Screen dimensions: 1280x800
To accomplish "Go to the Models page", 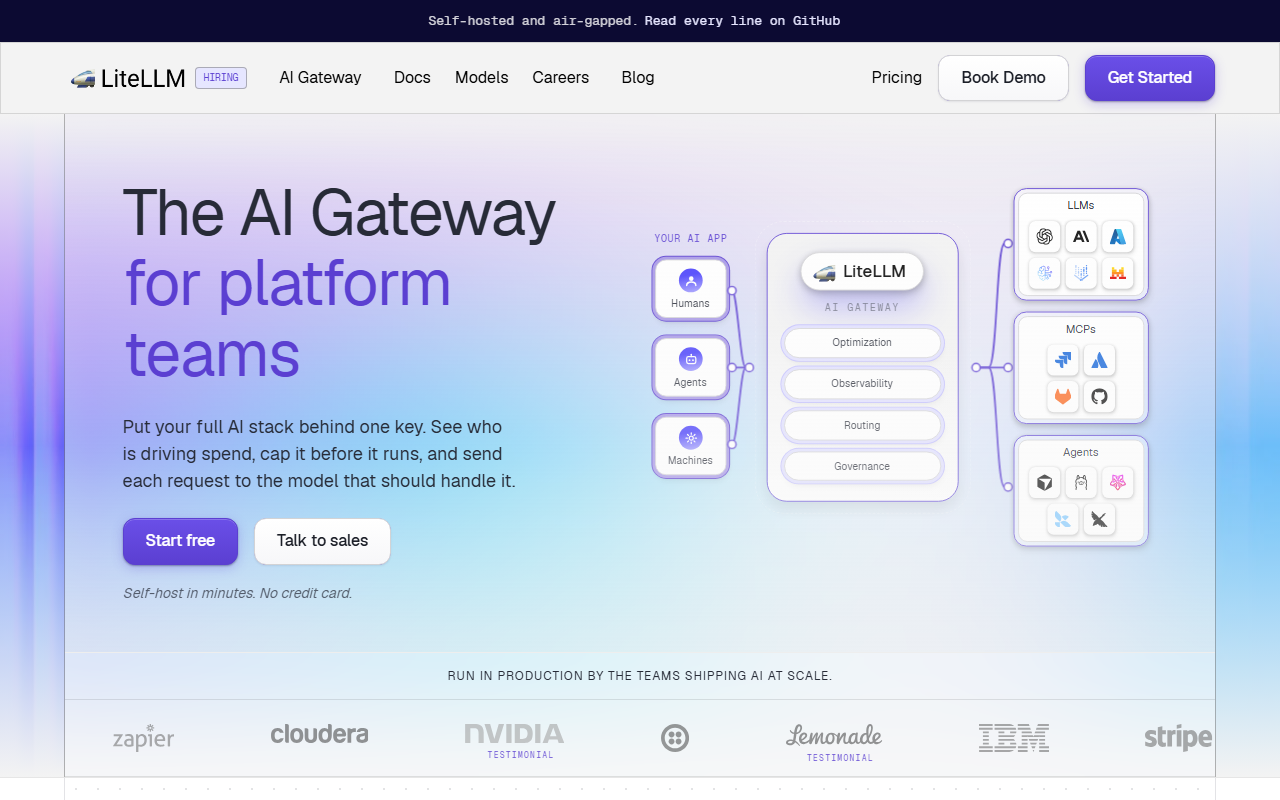I will [x=482, y=78].
